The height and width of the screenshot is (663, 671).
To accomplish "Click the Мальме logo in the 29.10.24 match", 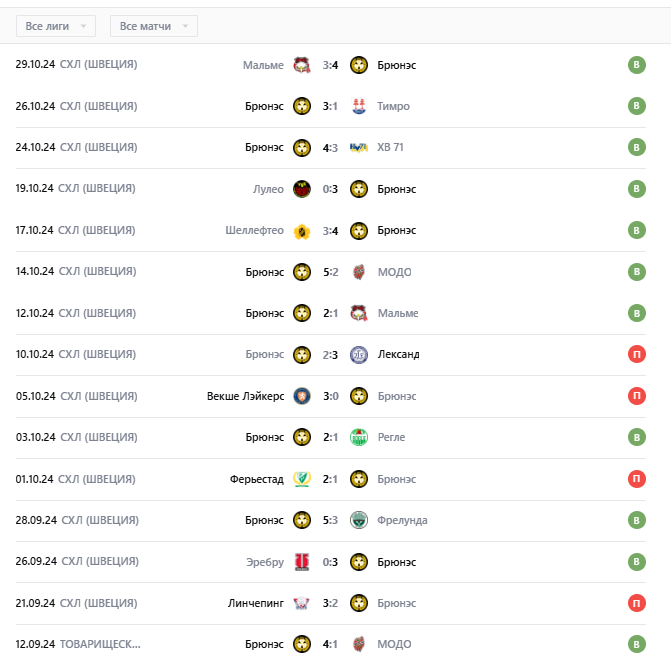I will (x=302, y=65).
